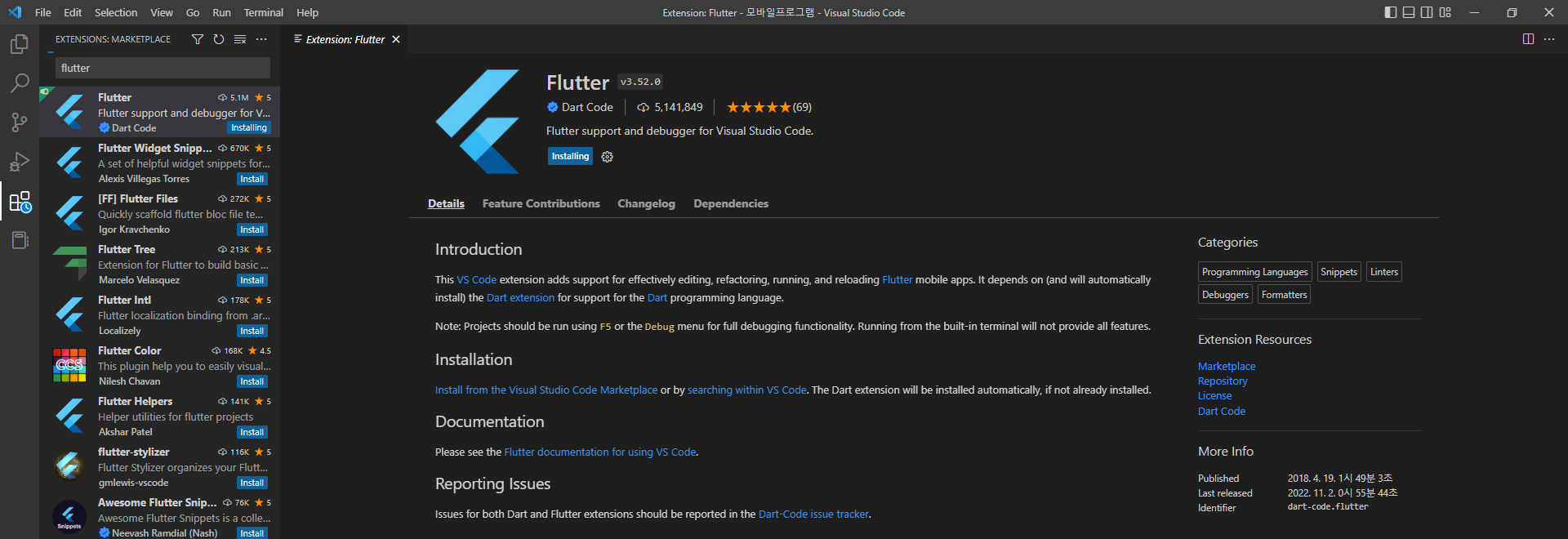The image size is (1568, 539).
Task: Split the editor right
Action: (1528, 39)
